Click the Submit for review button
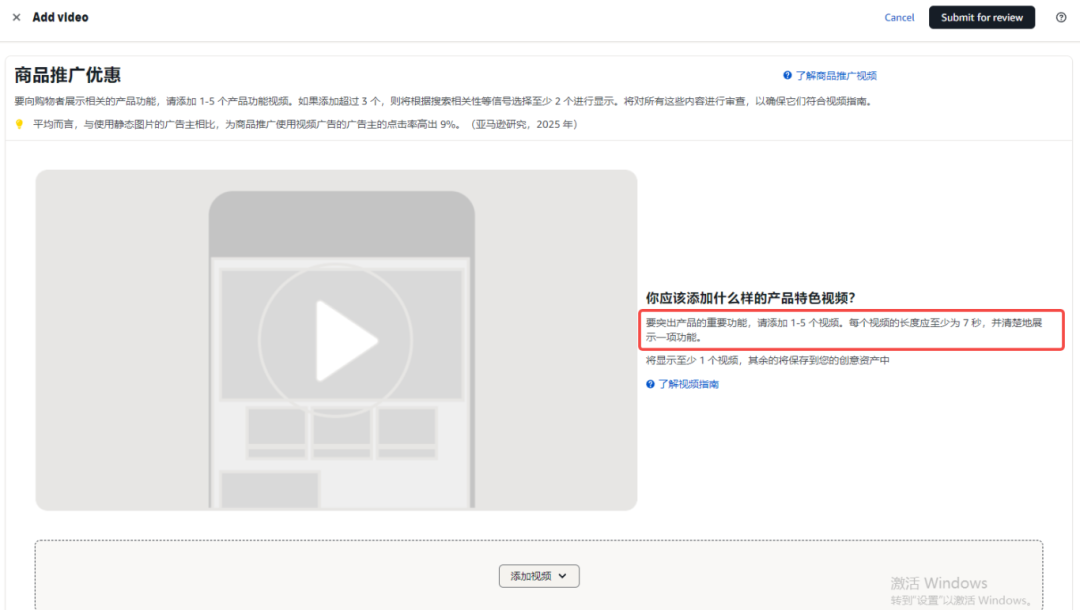1080x610 pixels. click(x=981, y=17)
